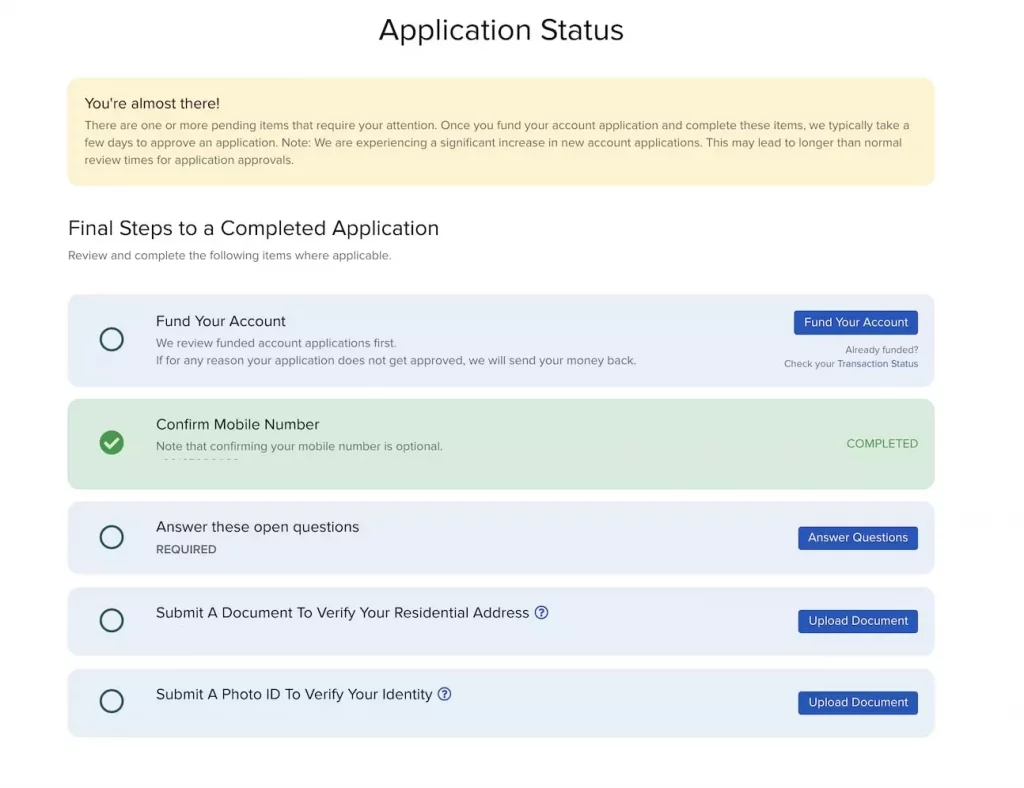Click the Confirm Mobile Number step title
This screenshot has width=1024, height=788.
click(x=237, y=425)
